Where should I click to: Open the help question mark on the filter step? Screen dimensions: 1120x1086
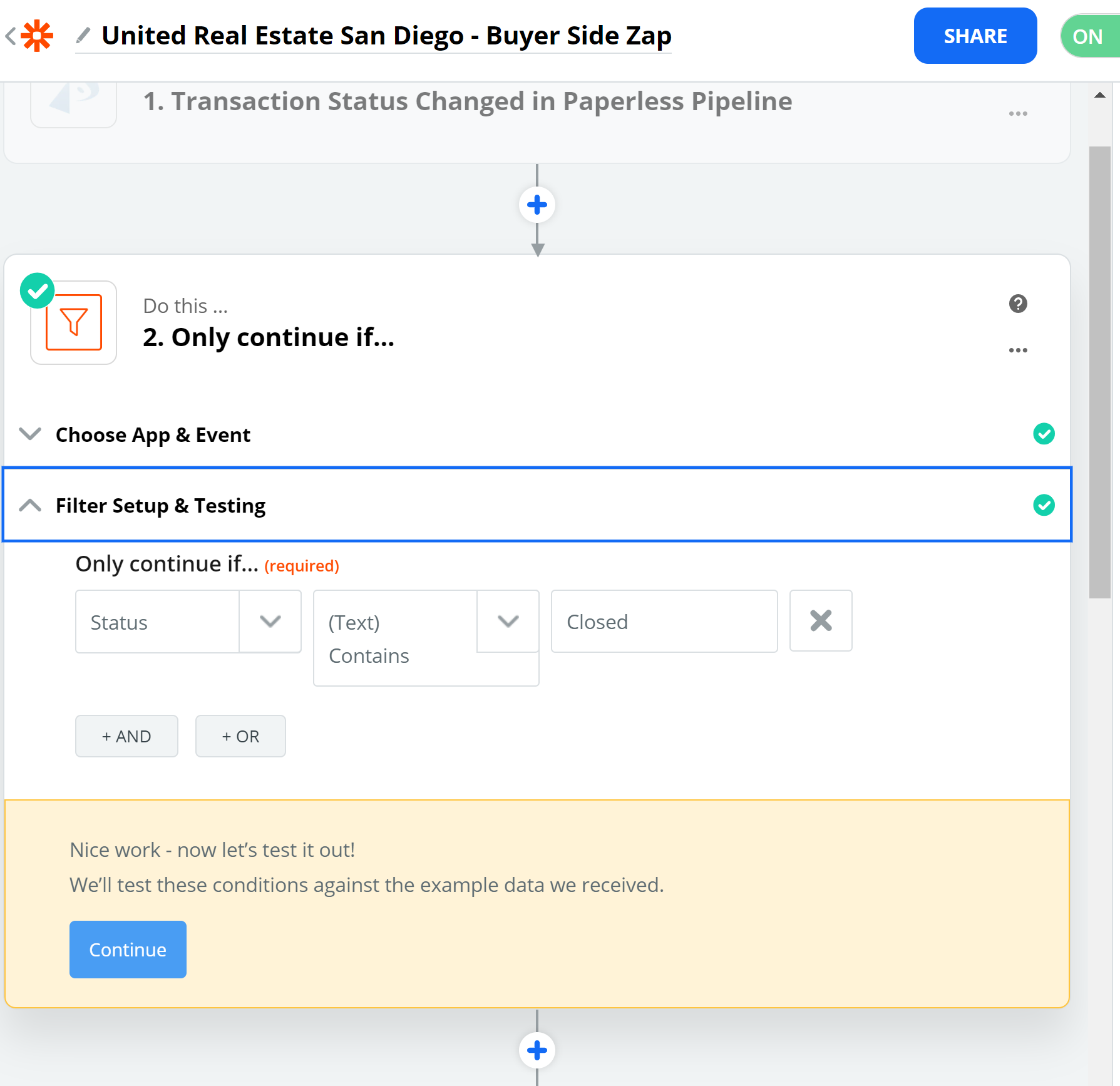click(1017, 304)
